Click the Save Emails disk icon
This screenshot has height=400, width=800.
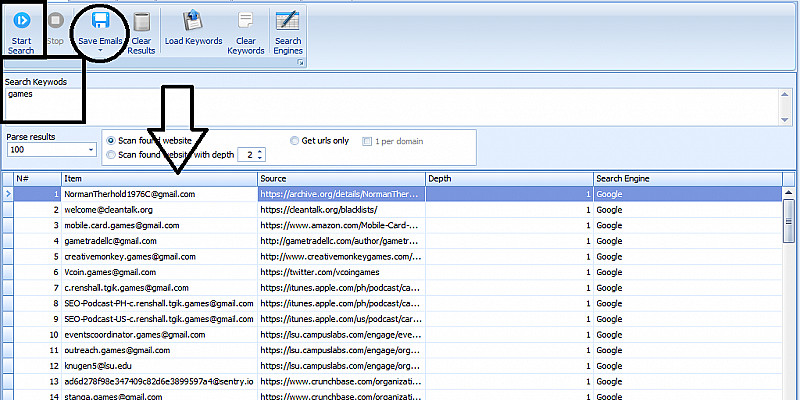pyautogui.click(x=101, y=22)
